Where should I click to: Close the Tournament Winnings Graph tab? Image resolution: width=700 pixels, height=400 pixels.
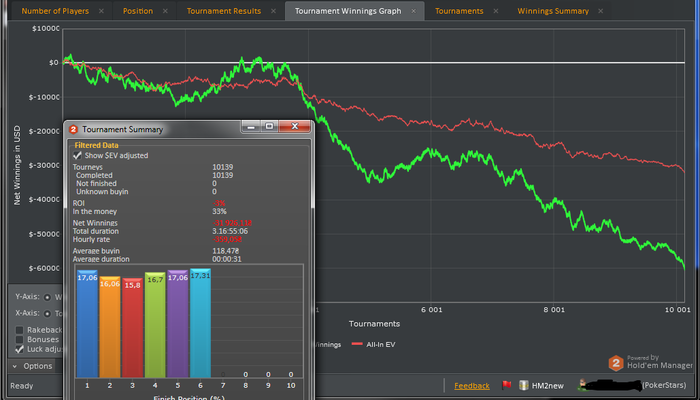pos(414,11)
